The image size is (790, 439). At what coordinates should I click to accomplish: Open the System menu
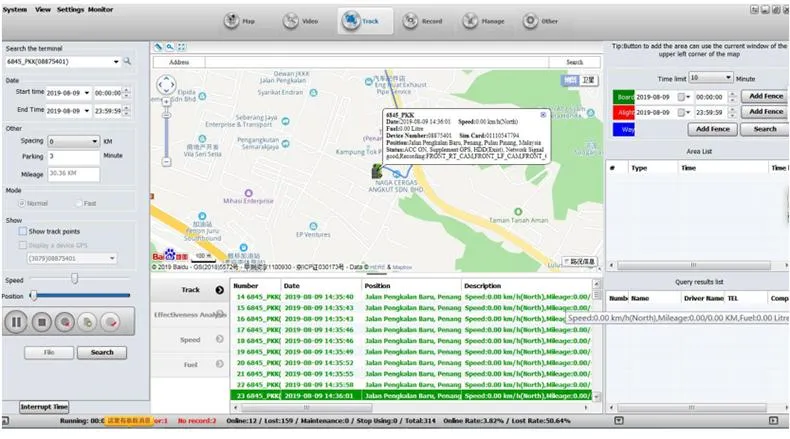pos(15,8)
